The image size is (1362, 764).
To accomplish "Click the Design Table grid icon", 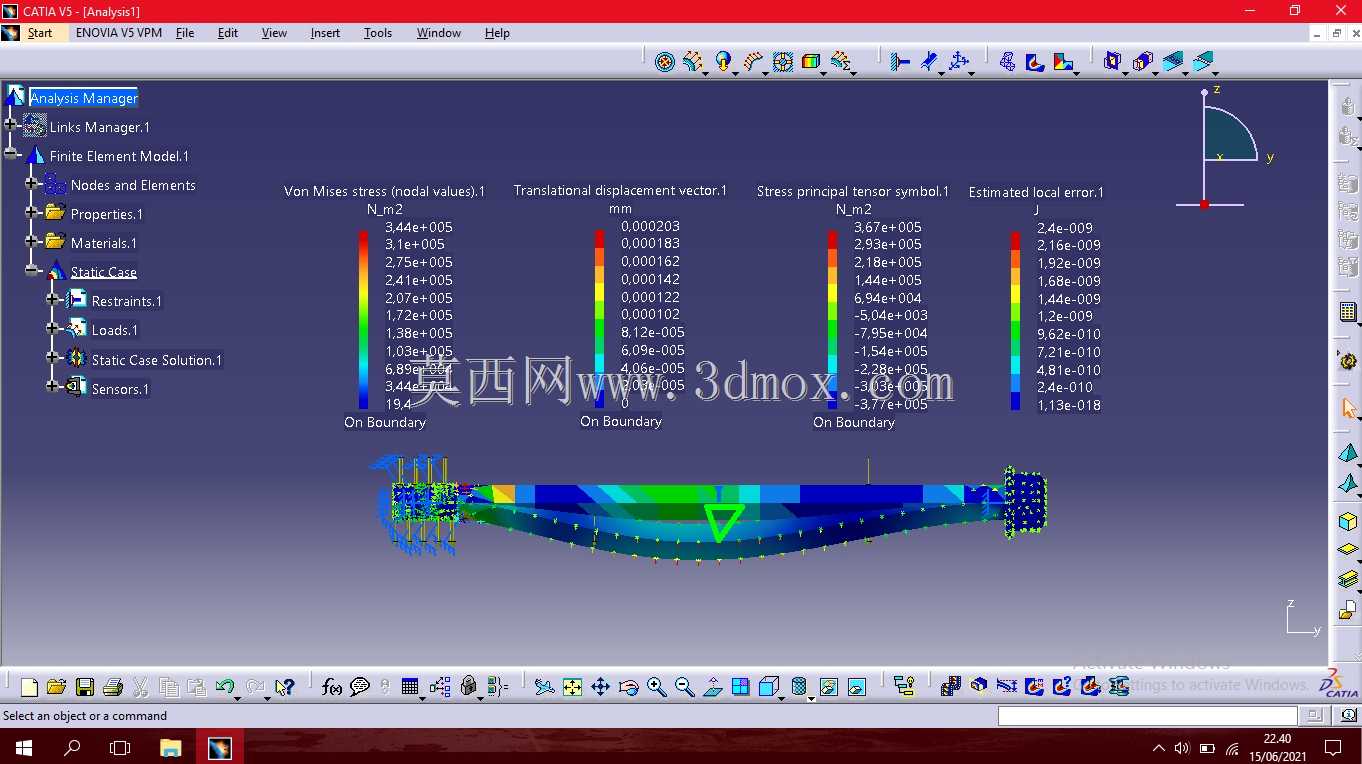I will pos(410,687).
